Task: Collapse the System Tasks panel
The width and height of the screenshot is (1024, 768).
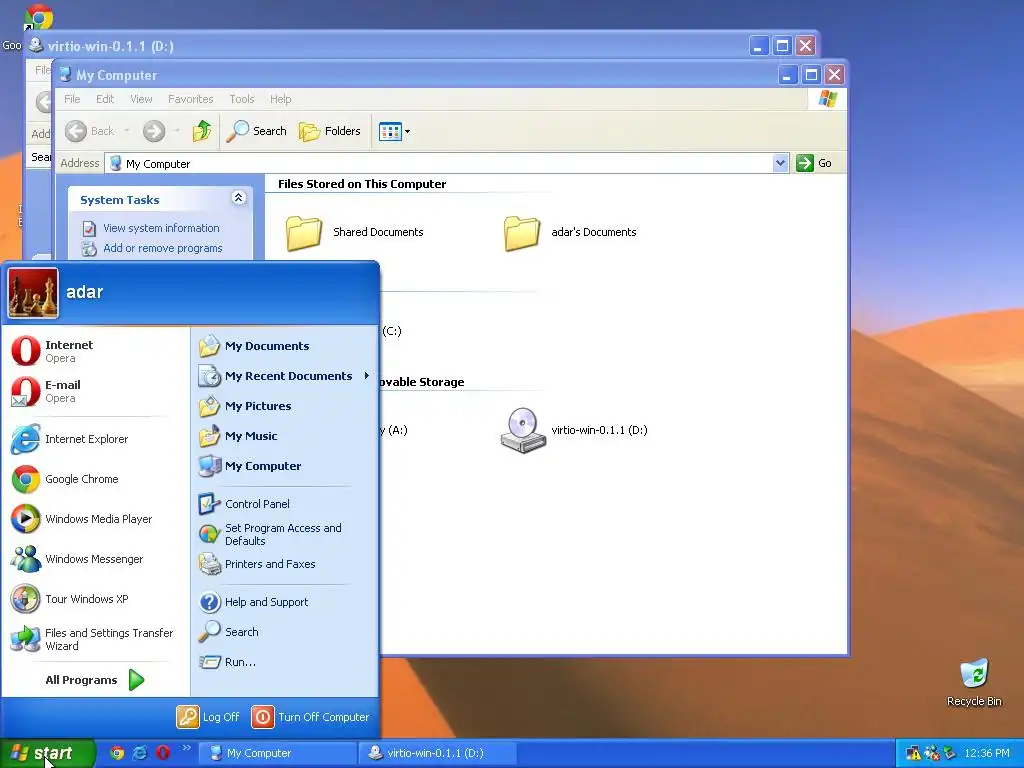Action: 238,198
